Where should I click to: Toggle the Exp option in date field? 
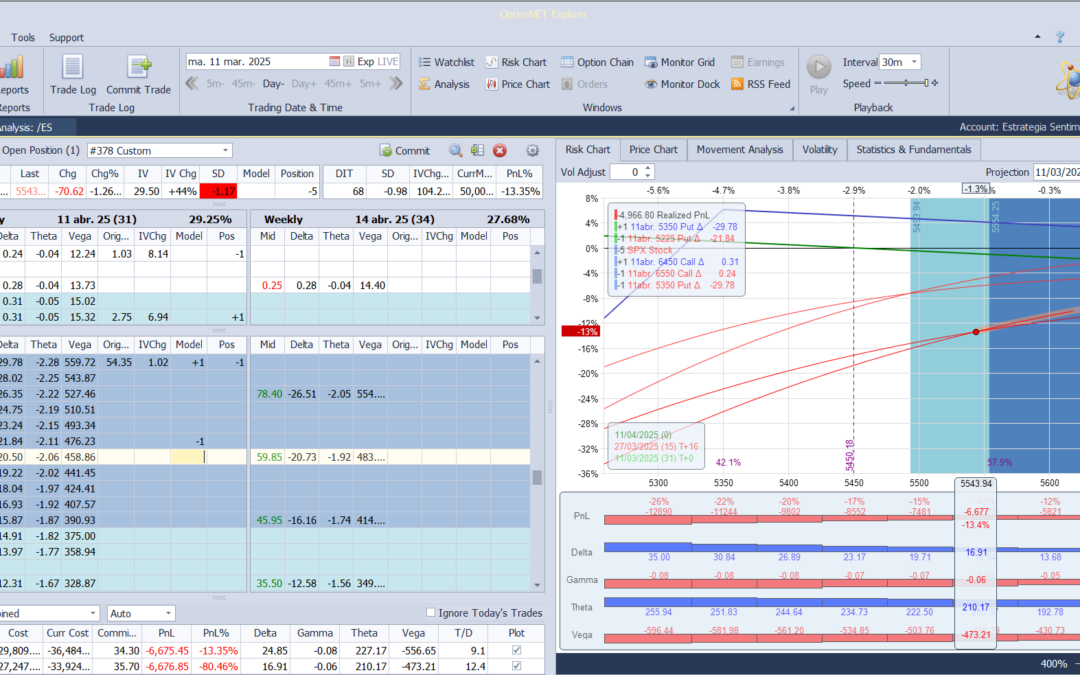(366, 61)
